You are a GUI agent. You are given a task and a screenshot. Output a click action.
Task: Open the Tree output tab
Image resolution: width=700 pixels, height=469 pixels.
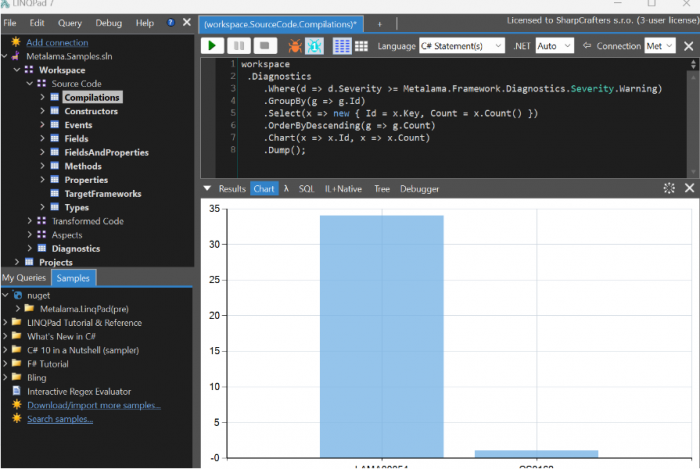[x=382, y=189]
